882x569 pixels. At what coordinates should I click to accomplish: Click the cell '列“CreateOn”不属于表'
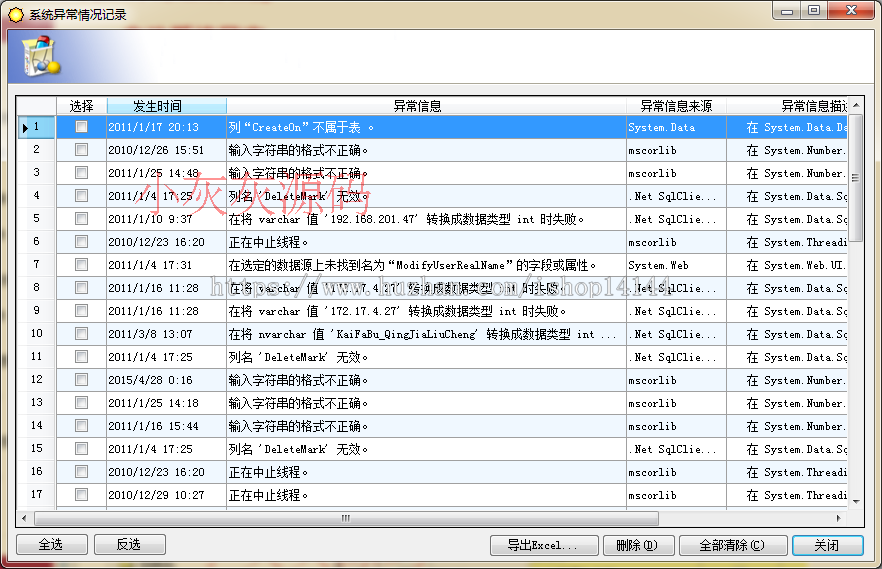(x=426, y=127)
